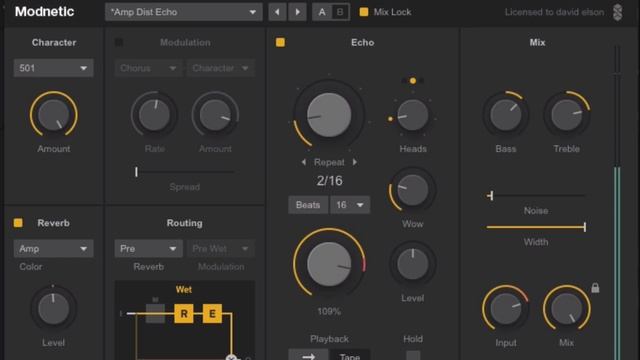
Task: Click the routing mix node circle
Action: tap(231, 358)
